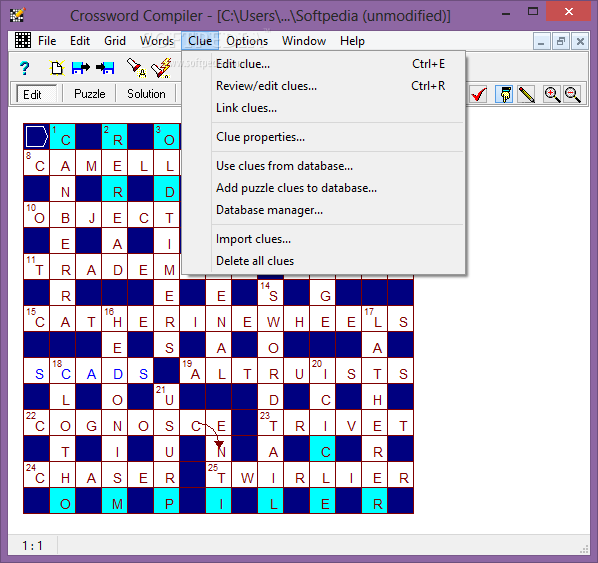This screenshot has height=563, width=598.
Task: Click the question mark help icon
Action: [x=24, y=68]
